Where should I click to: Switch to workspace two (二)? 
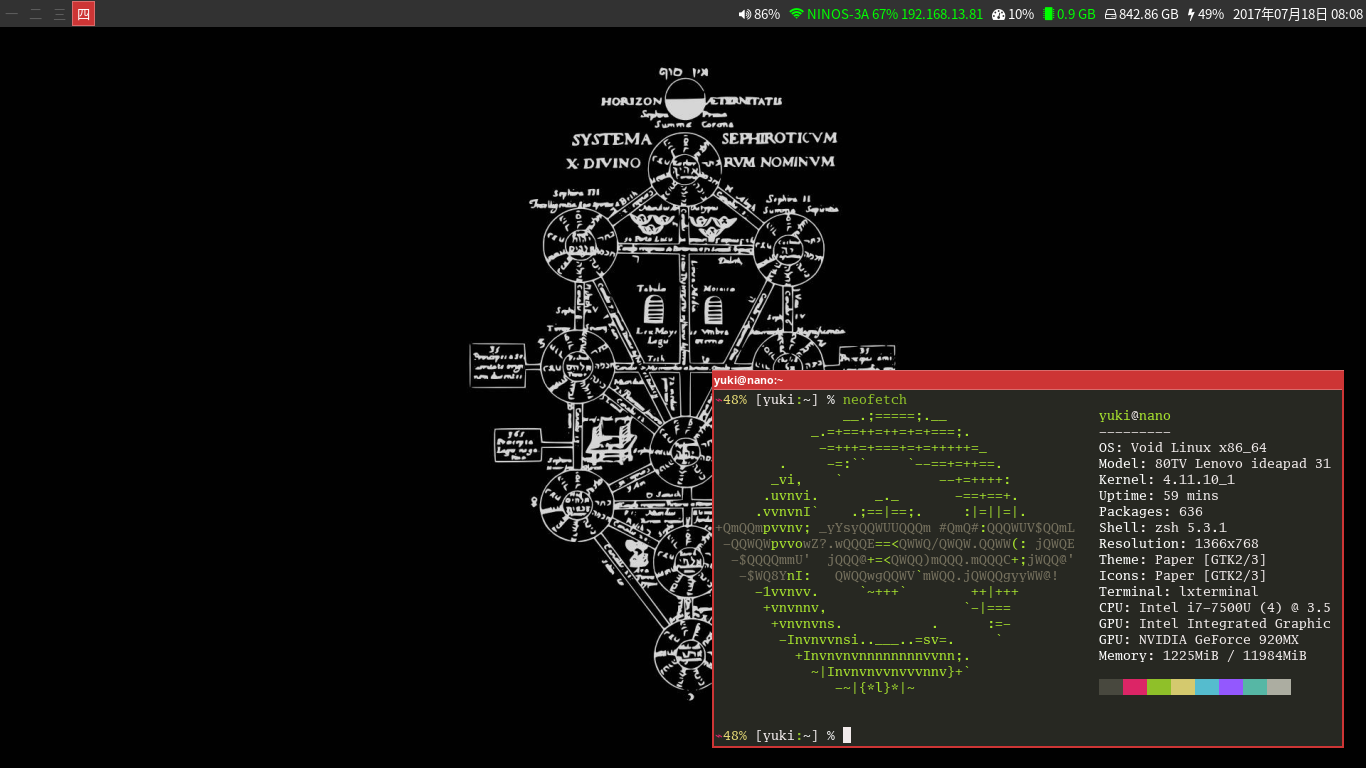(x=36, y=14)
